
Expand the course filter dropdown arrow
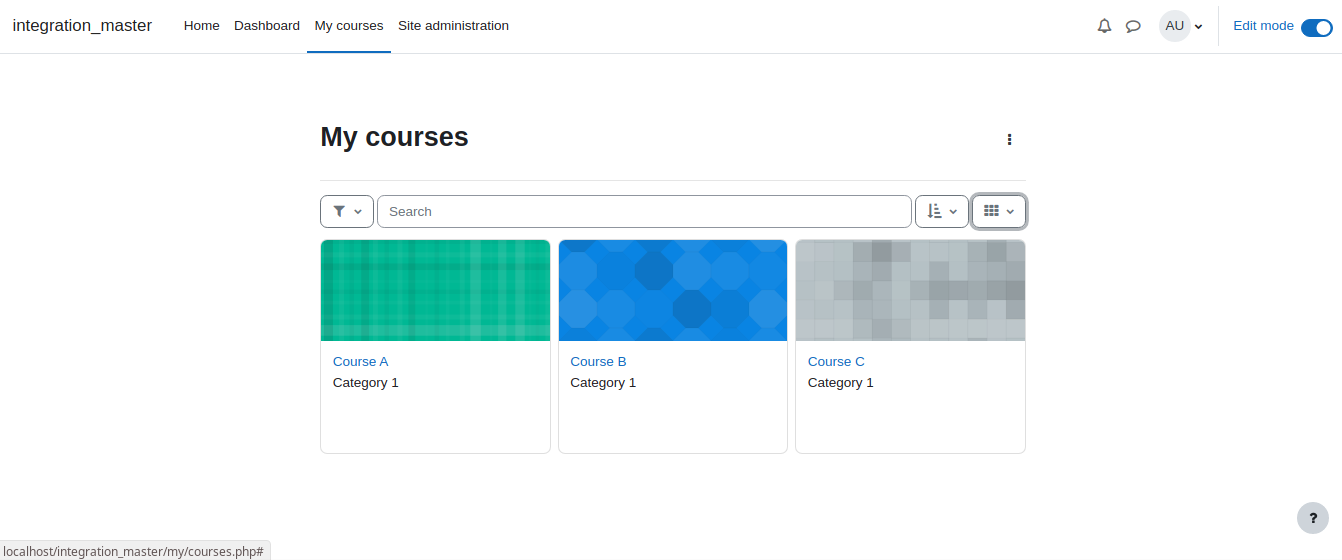358,212
